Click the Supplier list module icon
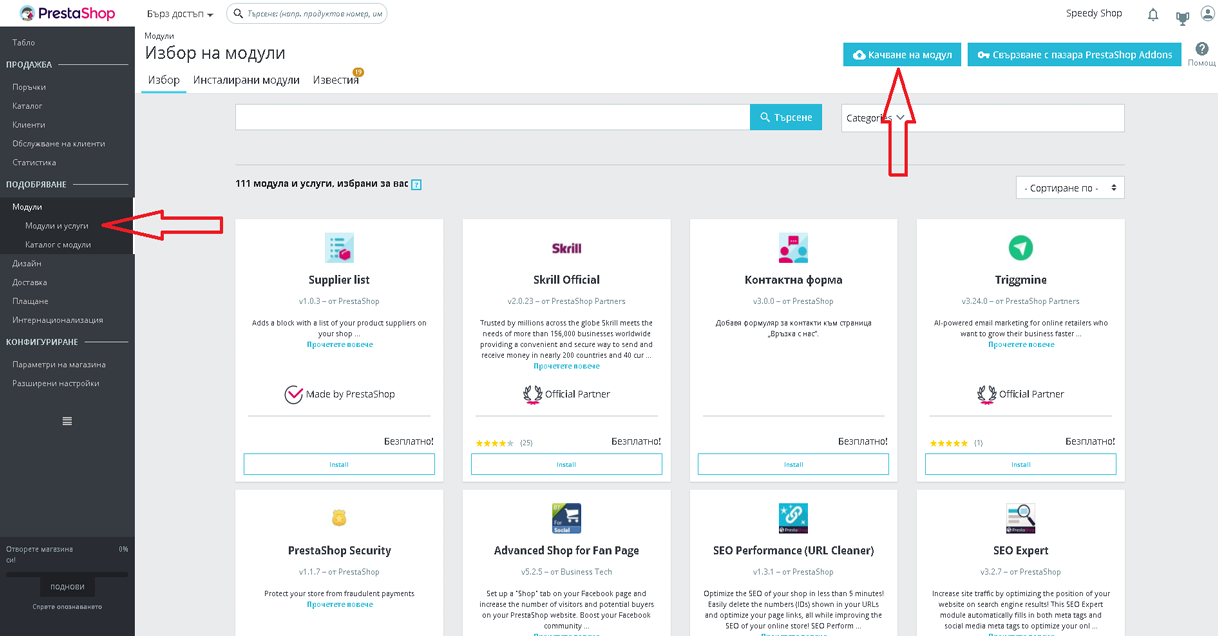Viewport: 1218px width, 636px height. [x=339, y=247]
